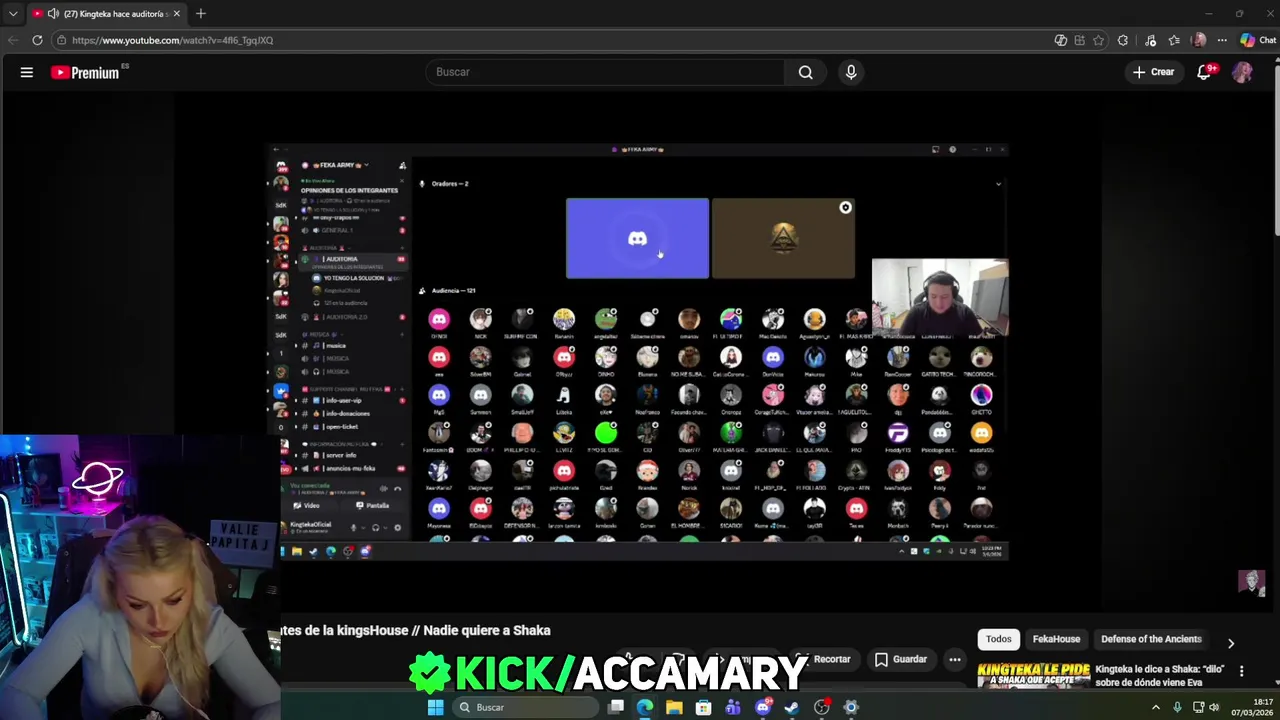
Task: Go back with browser back arrow
Action: pyautogui.click(x=12, y=40)
